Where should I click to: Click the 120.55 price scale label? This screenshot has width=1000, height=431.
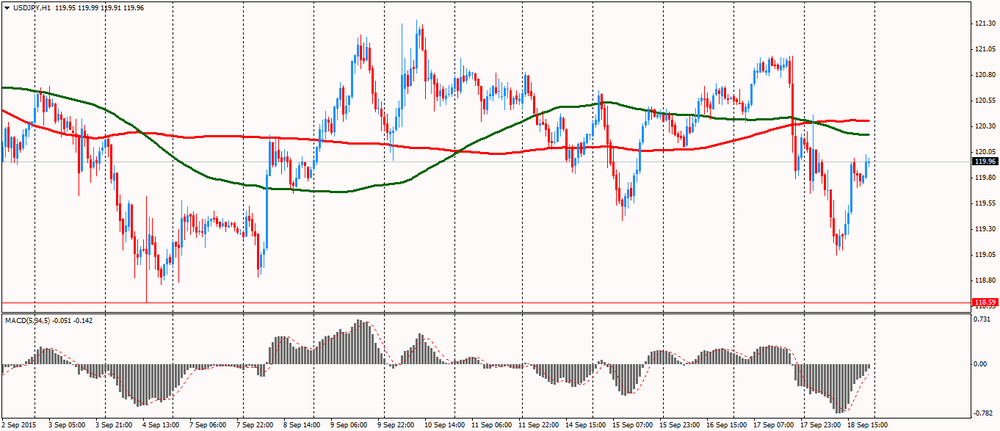pos(985,101)
